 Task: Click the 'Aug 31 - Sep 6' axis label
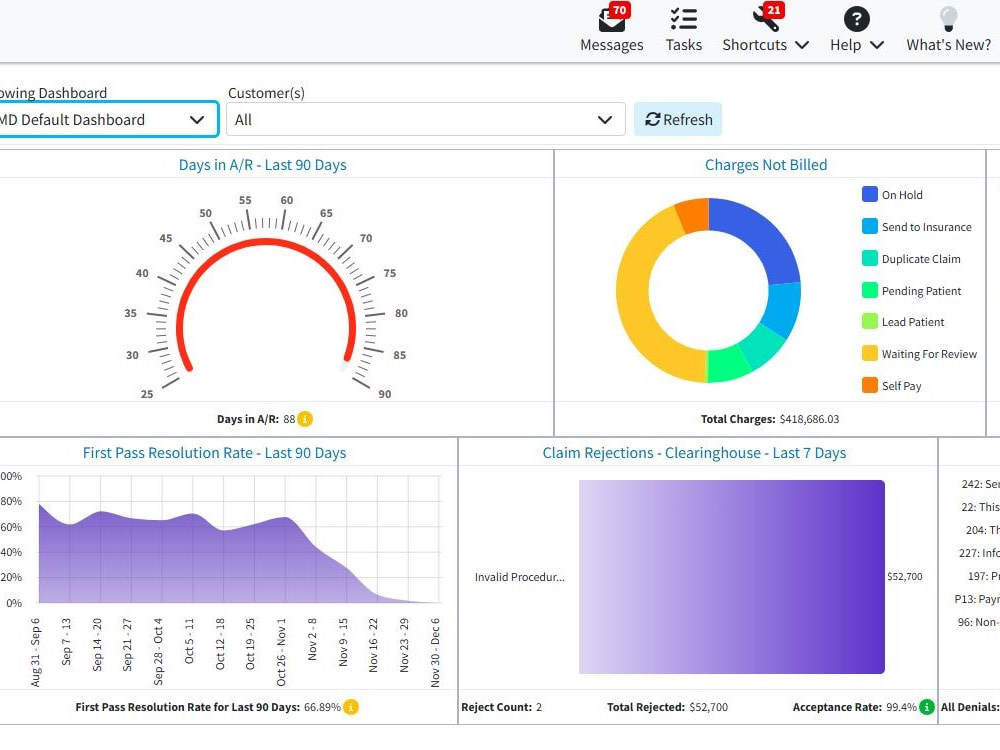(36, 652)
